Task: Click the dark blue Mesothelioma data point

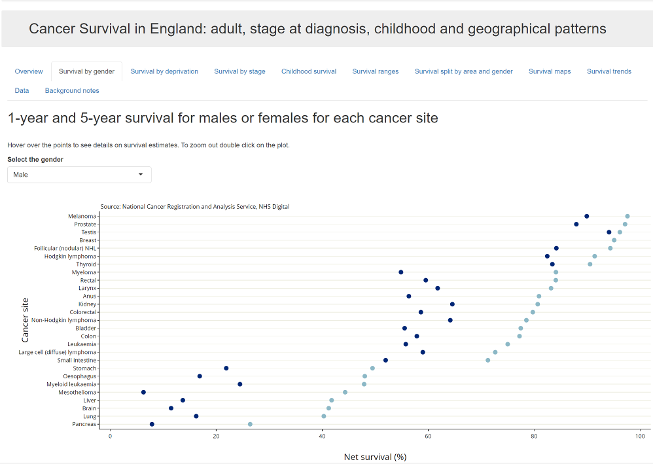Action: tap(143, 392)
